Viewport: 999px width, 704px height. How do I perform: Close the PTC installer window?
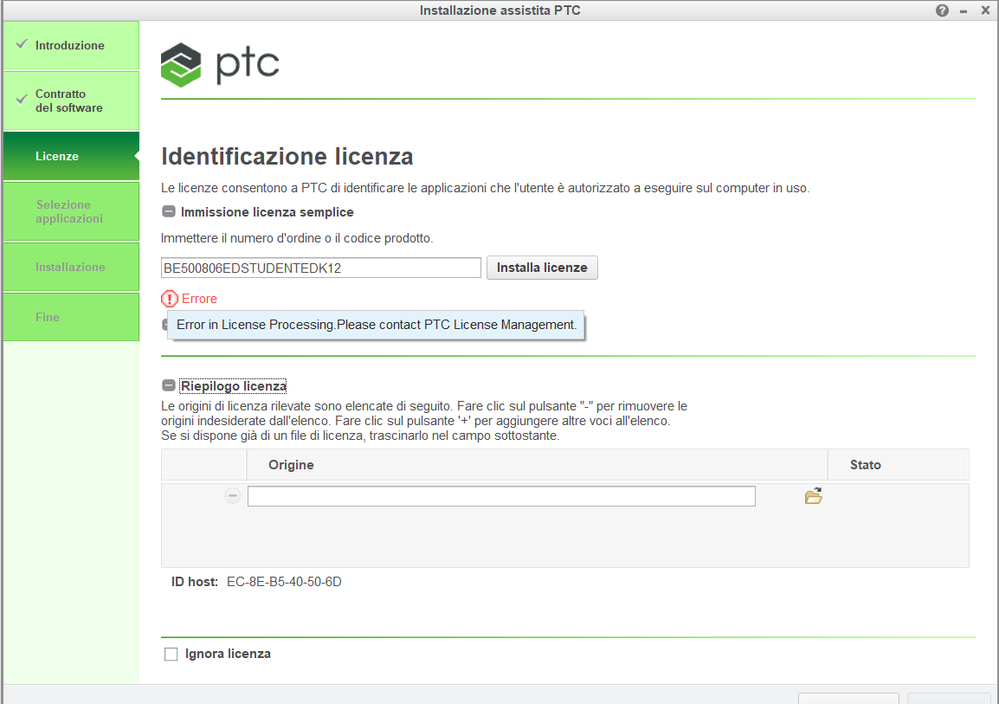985,10
